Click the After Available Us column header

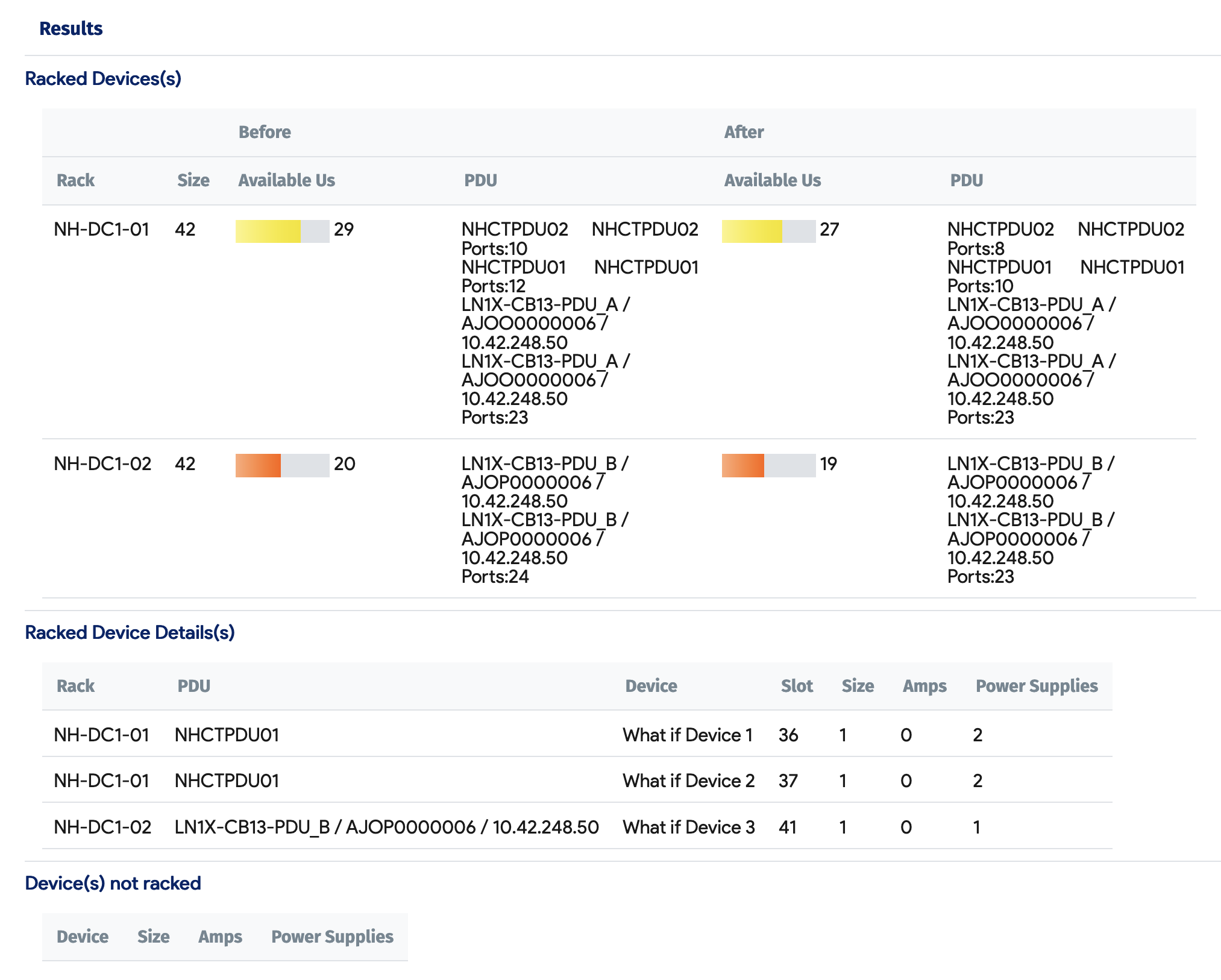pos(772,180)
